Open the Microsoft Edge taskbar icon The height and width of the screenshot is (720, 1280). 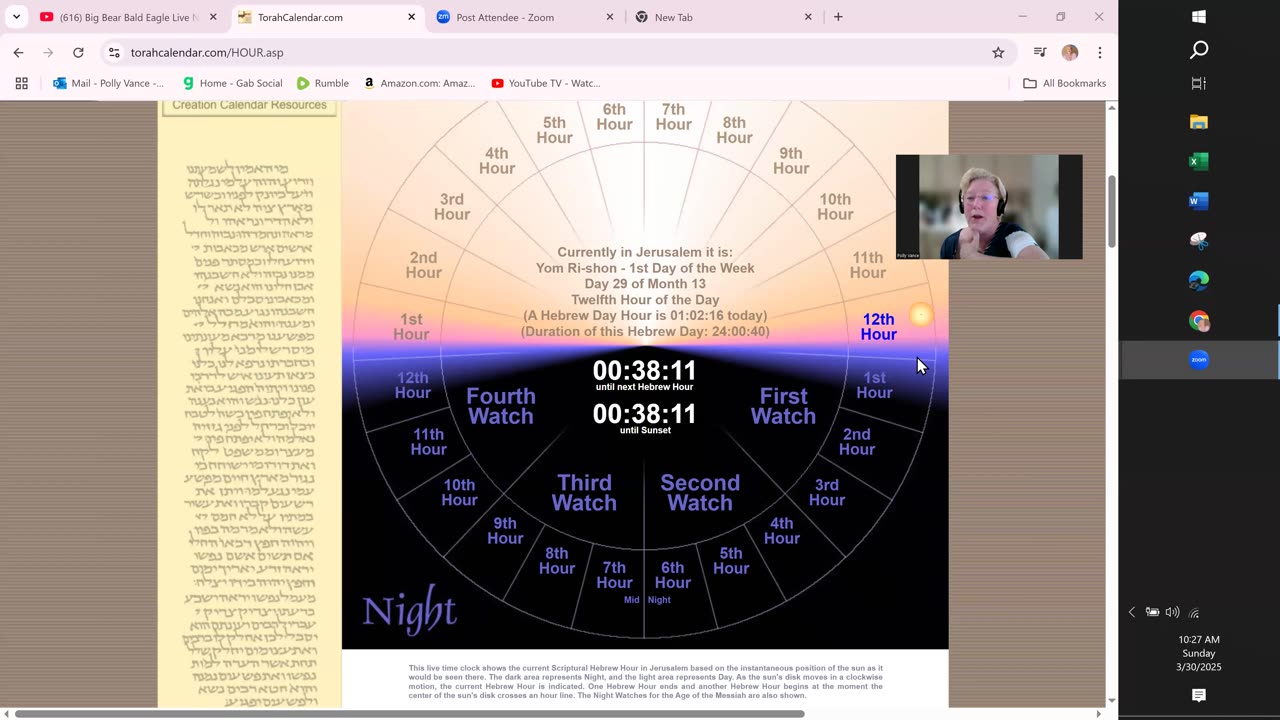click(x=1199, y=281)
